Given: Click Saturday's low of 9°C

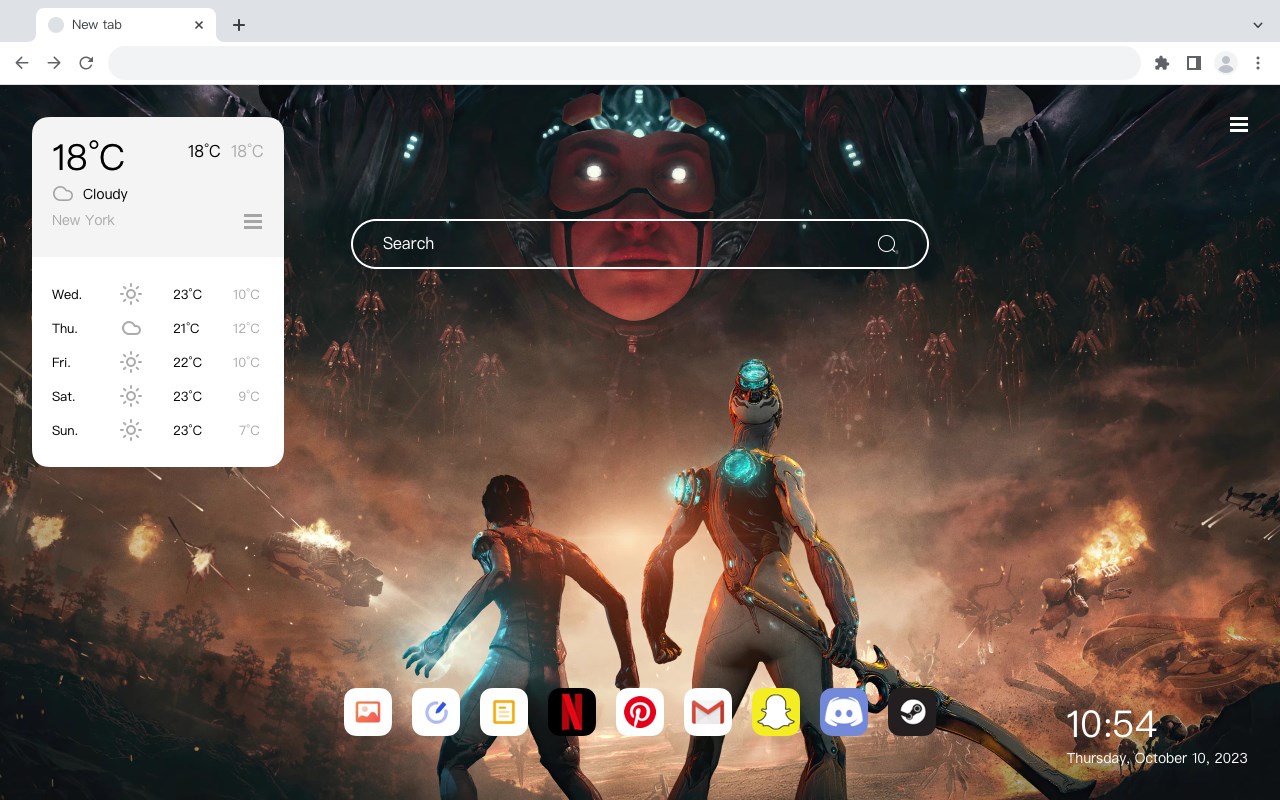Looking at the screenshot, I should pyautogui.click(x=249, y=397).
